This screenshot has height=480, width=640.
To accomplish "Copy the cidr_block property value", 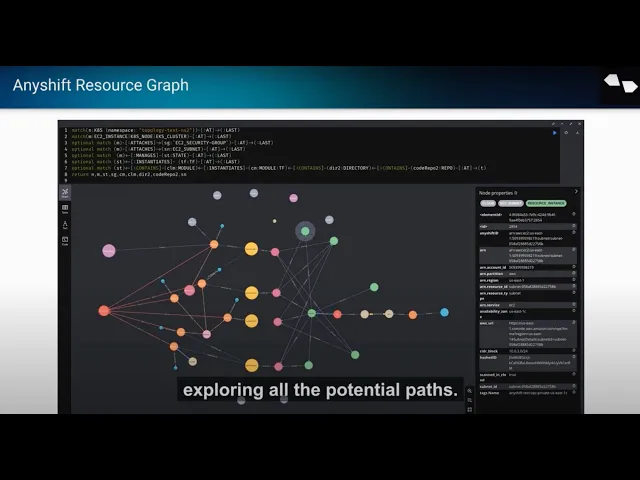I will [x=574, y=351].
